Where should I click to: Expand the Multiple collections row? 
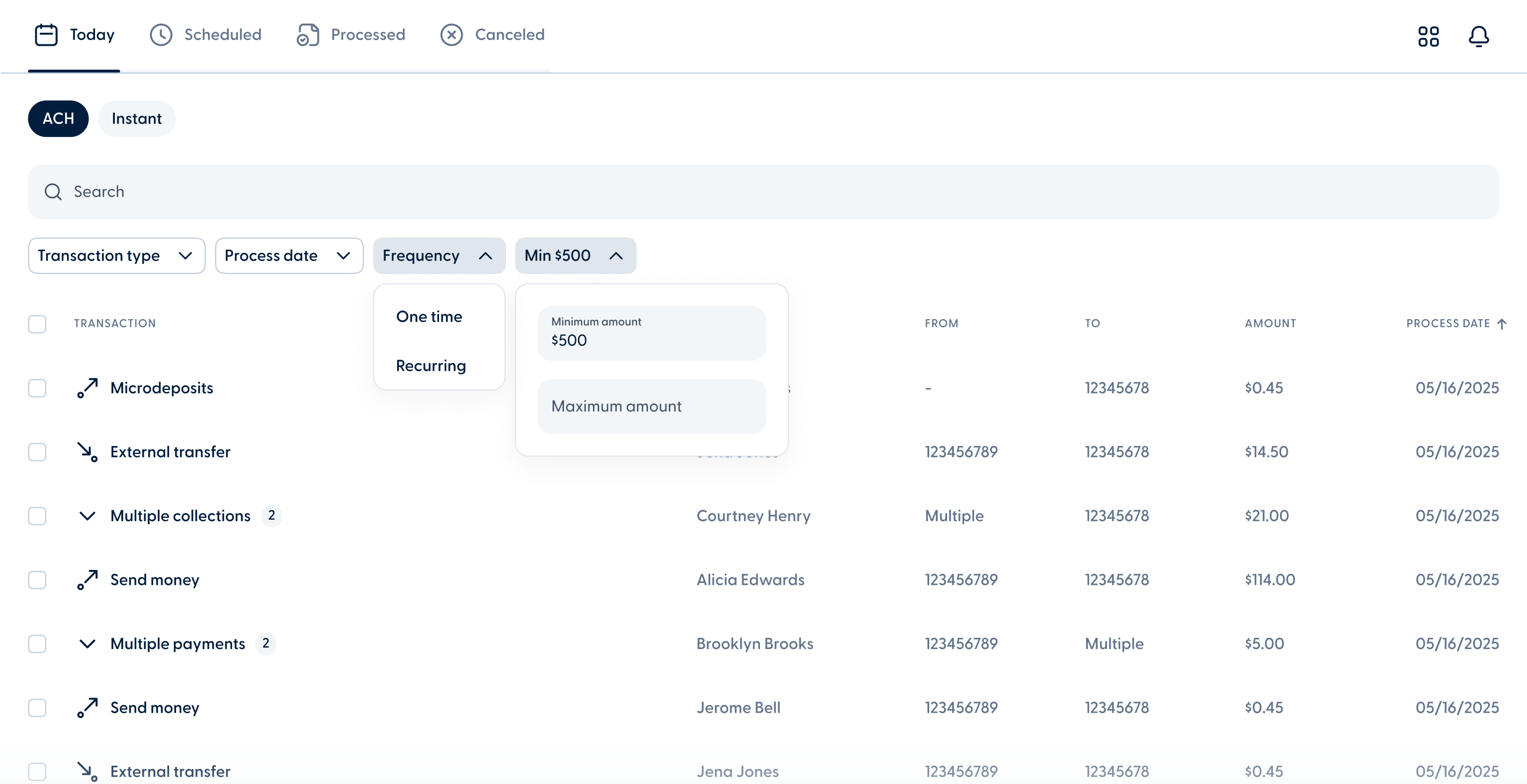(x=87, y=515)
